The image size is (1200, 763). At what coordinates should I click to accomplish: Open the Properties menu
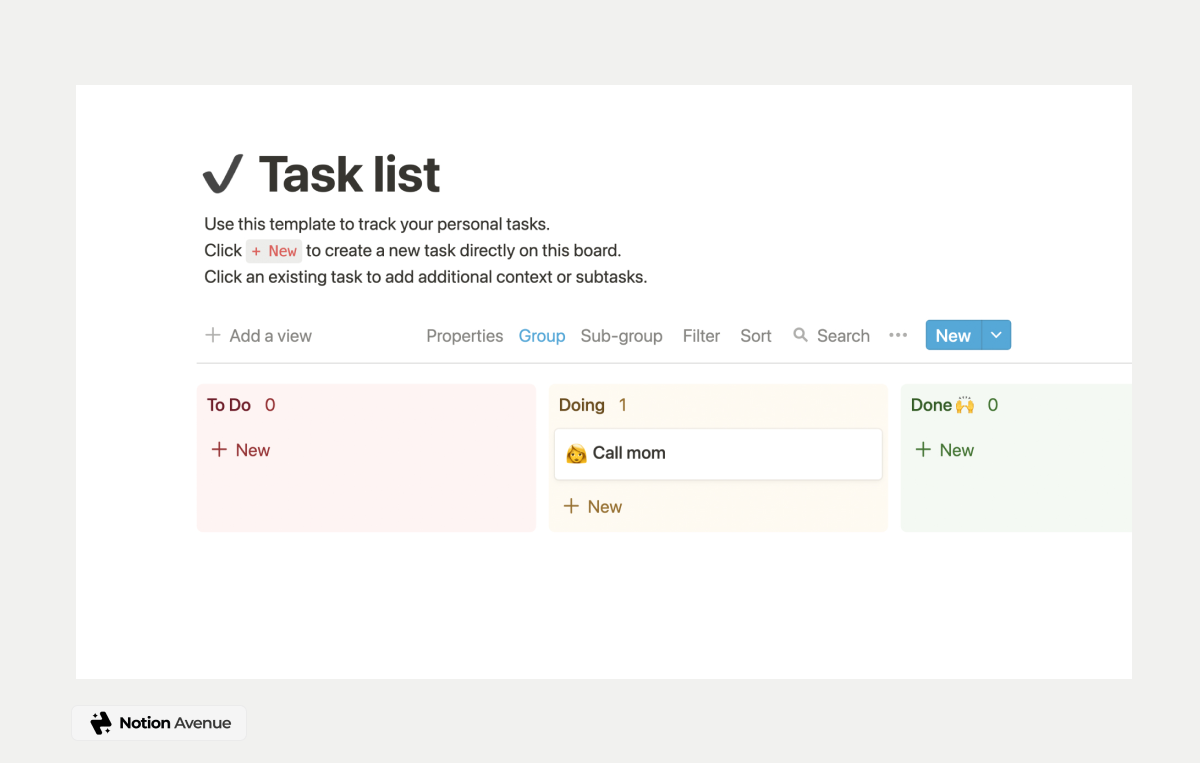coord(464,336)
